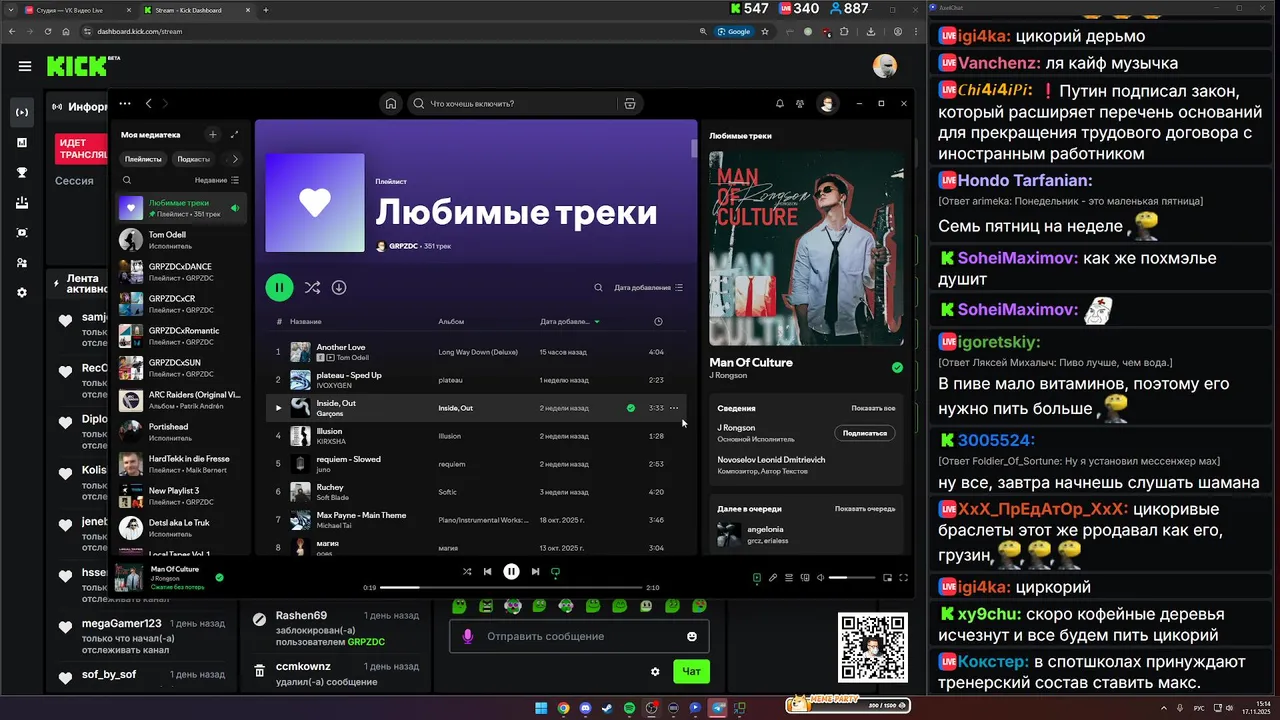The width and height of the screenshot is (1280, 720).
Task: Download the Любимые треки playlist
Action: (339, 287)
